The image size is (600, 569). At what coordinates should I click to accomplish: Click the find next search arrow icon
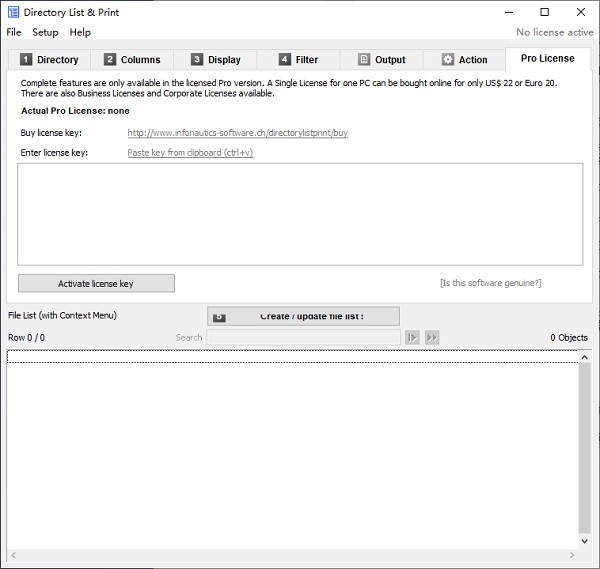point(412,338)
